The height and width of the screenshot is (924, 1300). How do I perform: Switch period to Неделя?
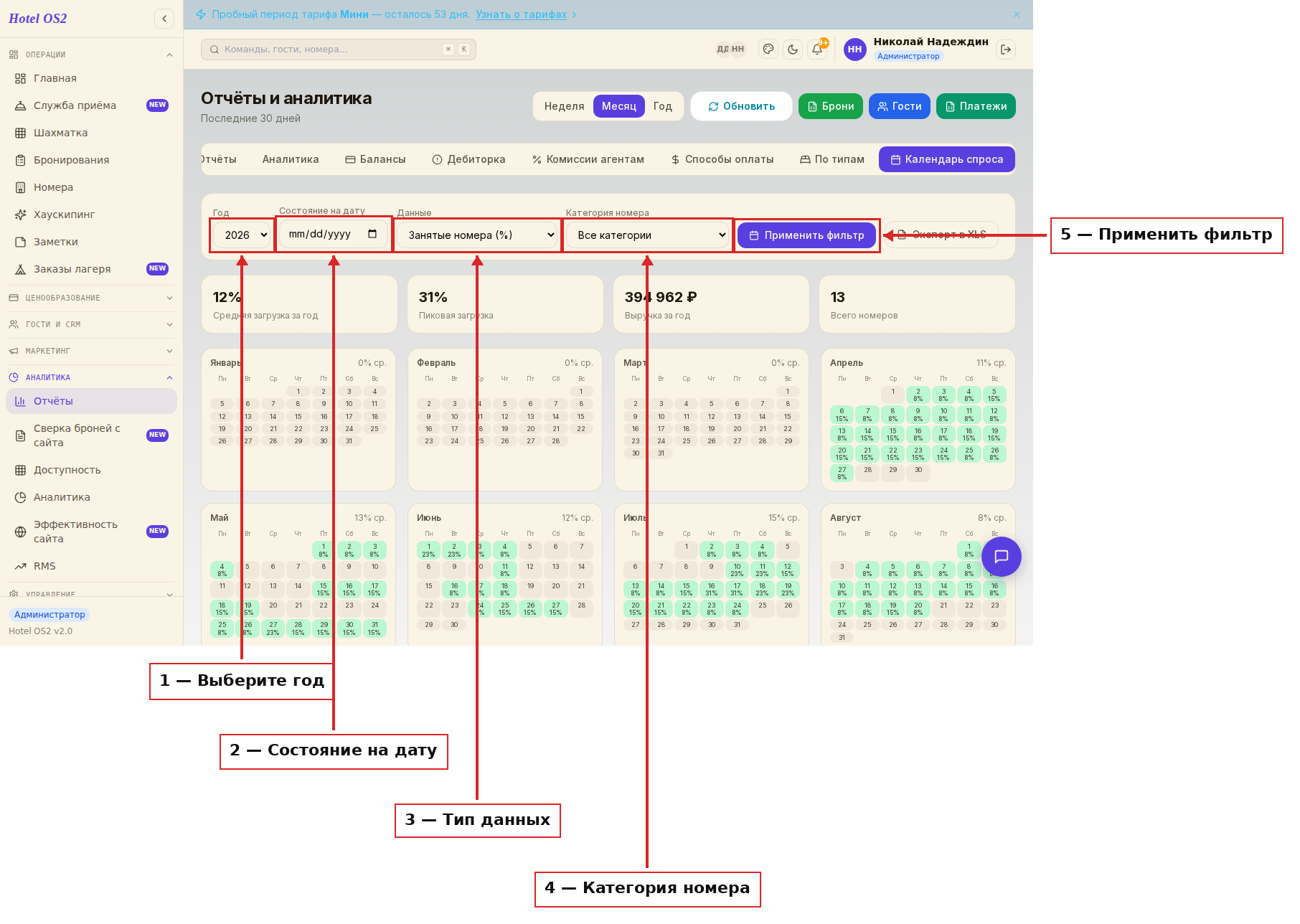564,106
